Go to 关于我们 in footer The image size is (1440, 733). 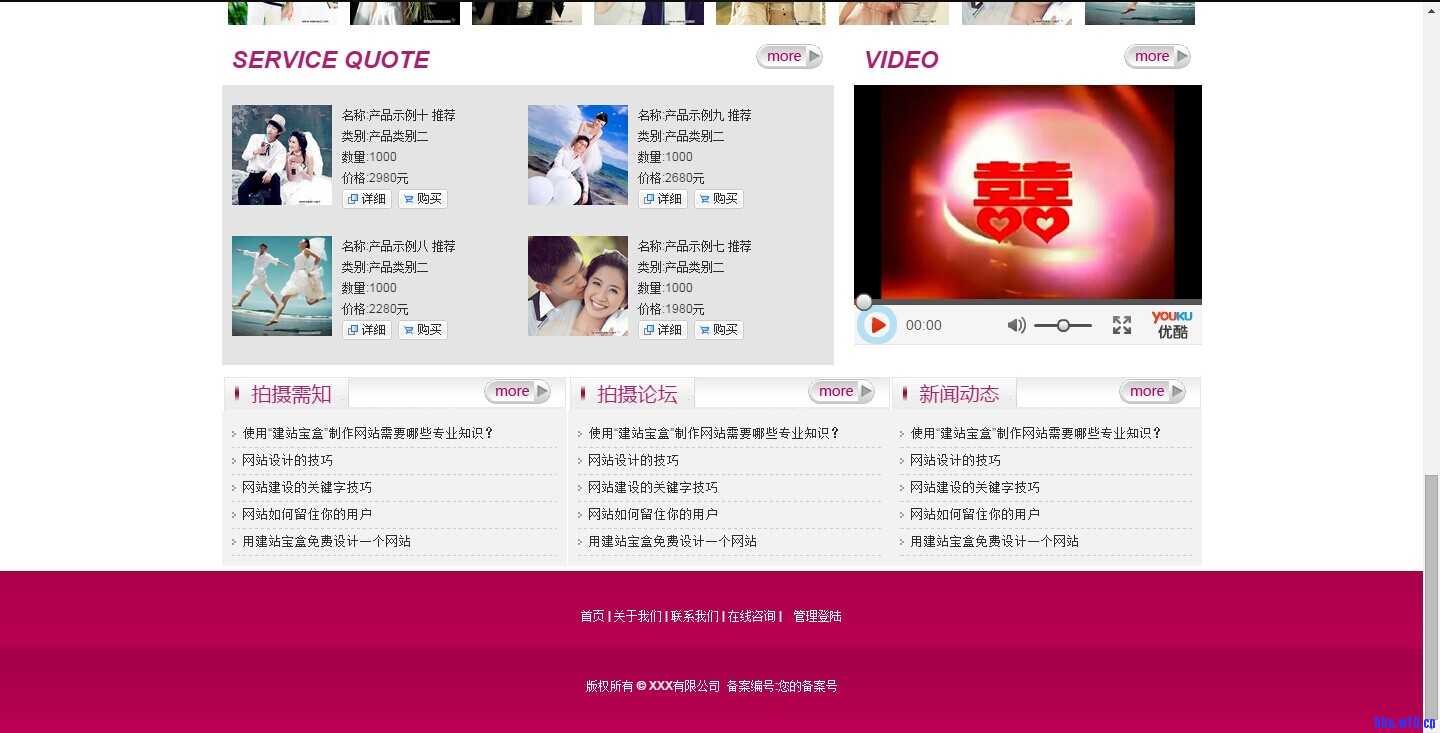pos(637,616)
